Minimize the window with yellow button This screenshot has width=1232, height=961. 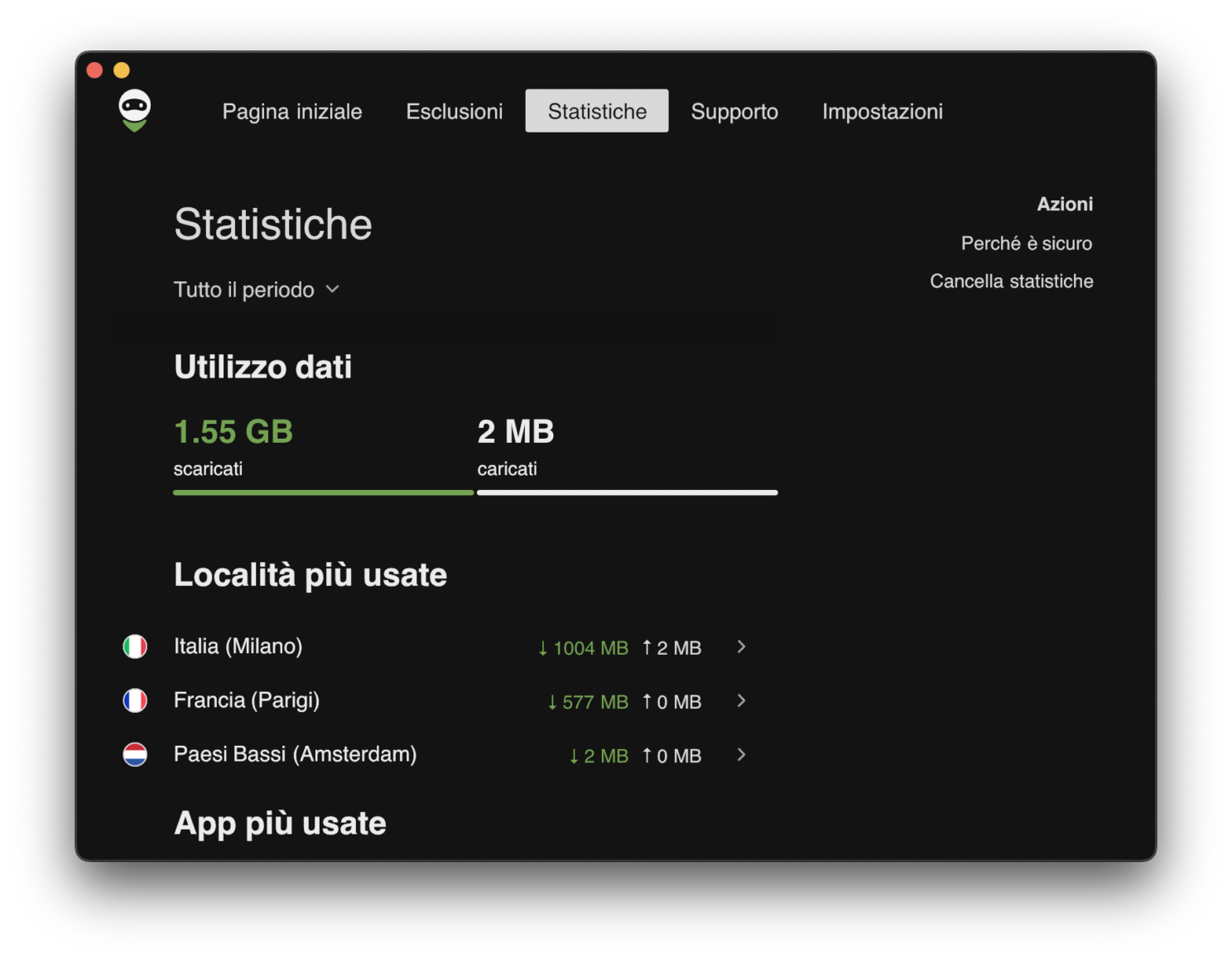(122, 70)
